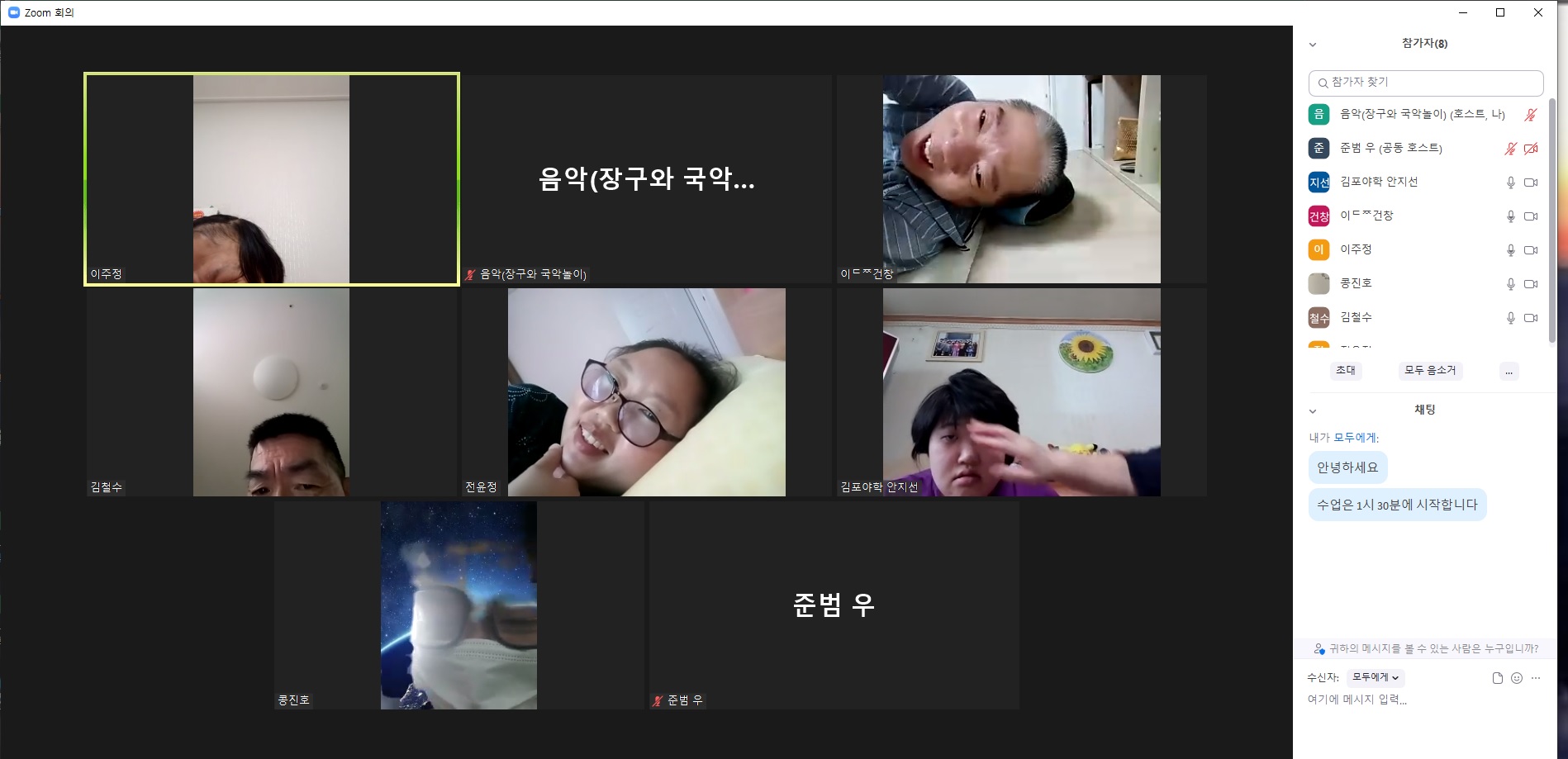Mute 콩진호's microphone in participant list
The height and width of the screenshot is (759, 1568).
click(x=1510, y=284)
